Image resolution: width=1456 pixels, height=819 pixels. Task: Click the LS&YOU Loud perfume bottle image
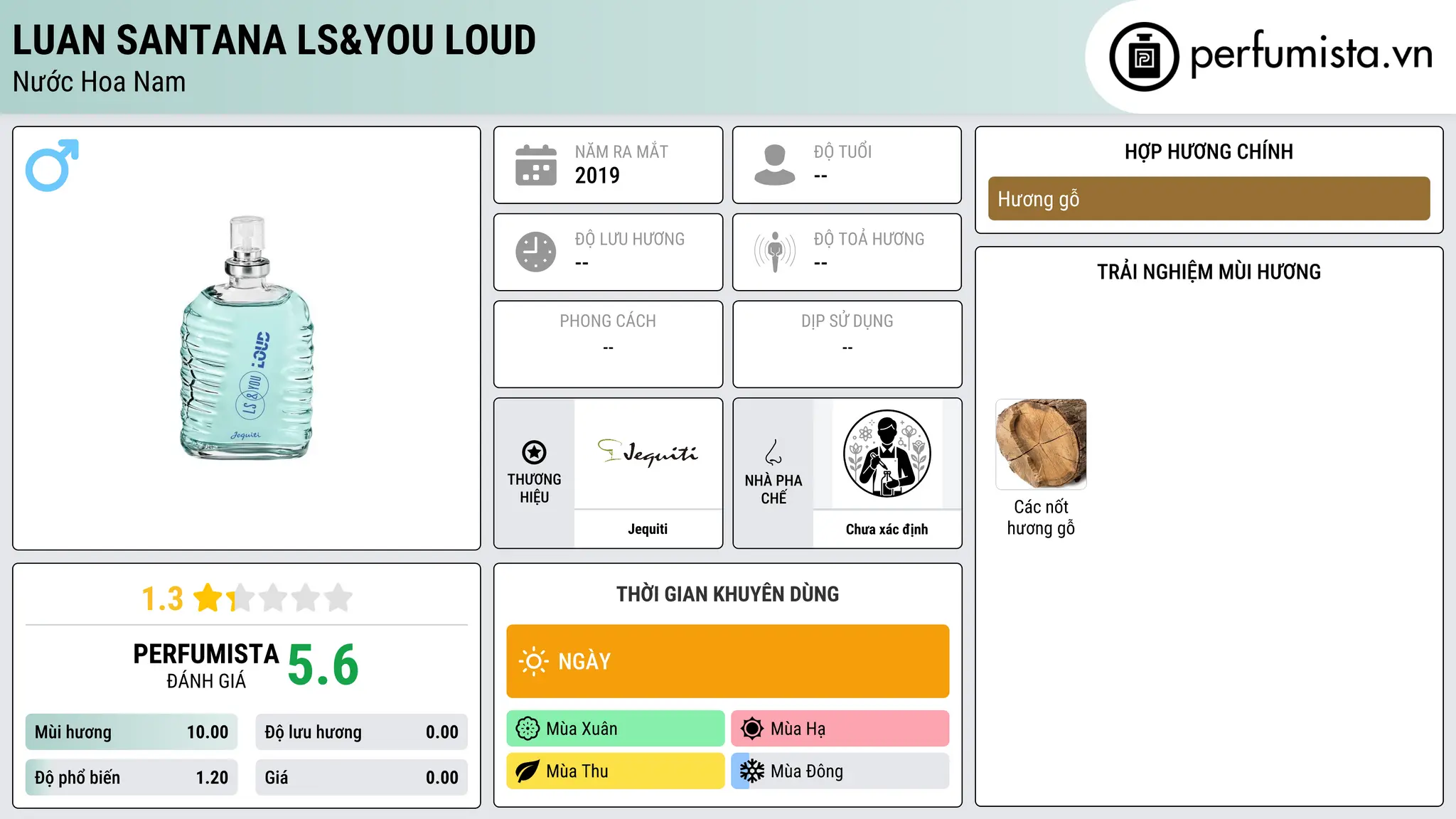247,338
